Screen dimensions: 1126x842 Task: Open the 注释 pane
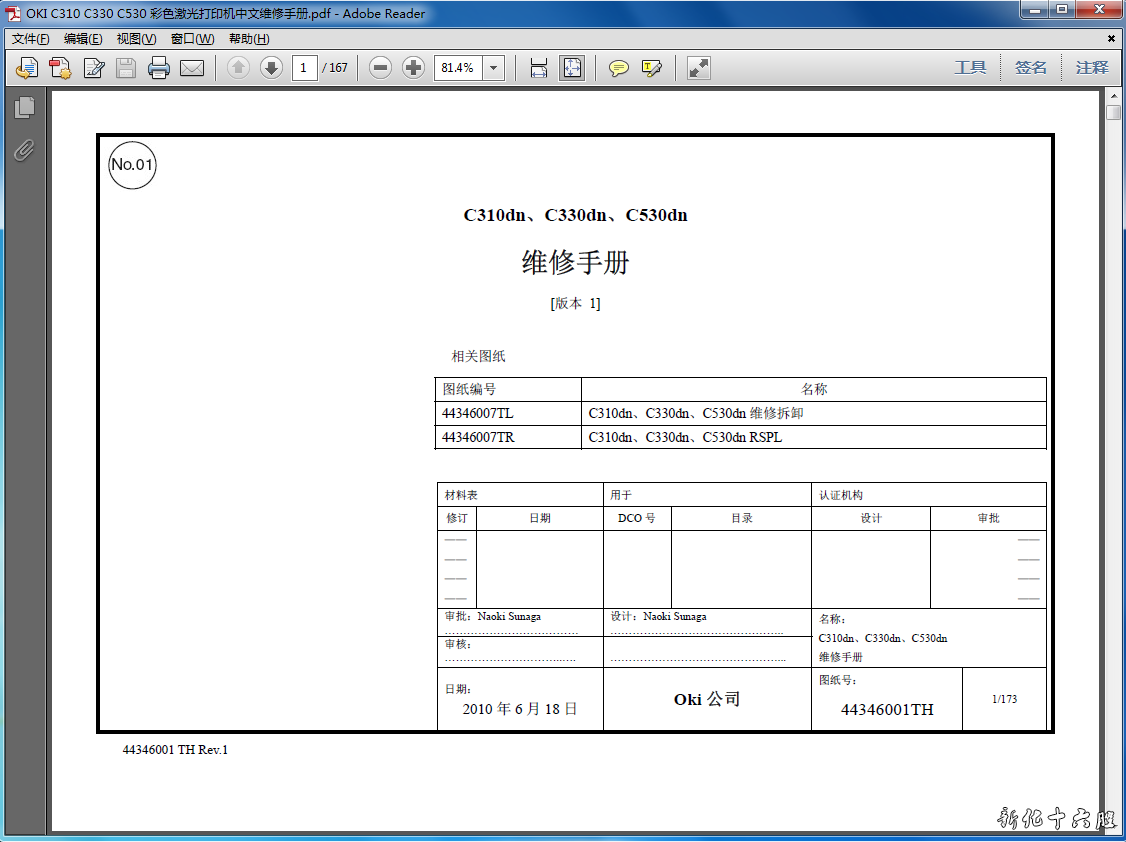click(x=1092, y=68)
